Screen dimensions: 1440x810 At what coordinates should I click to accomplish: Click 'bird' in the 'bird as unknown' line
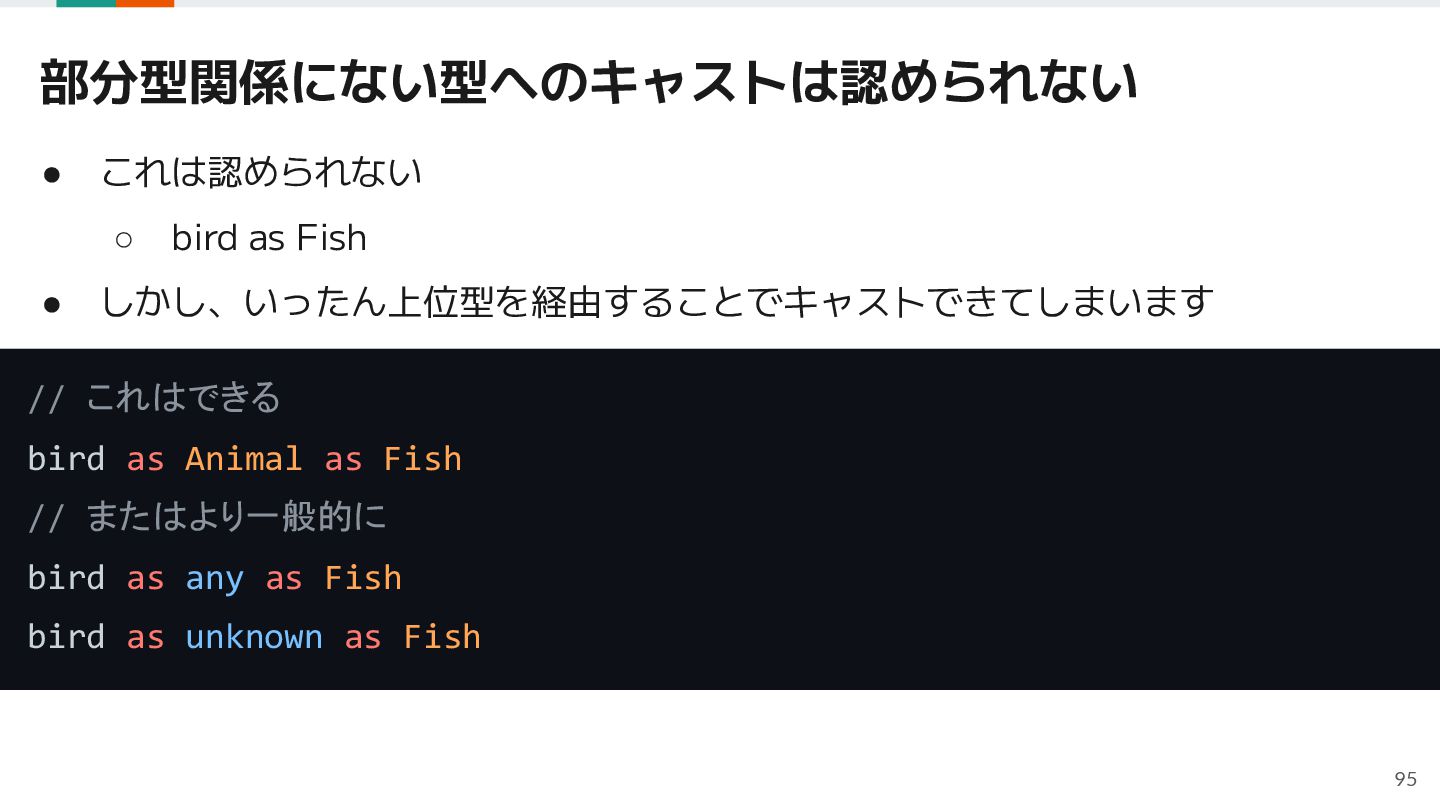tap(66, 637)
